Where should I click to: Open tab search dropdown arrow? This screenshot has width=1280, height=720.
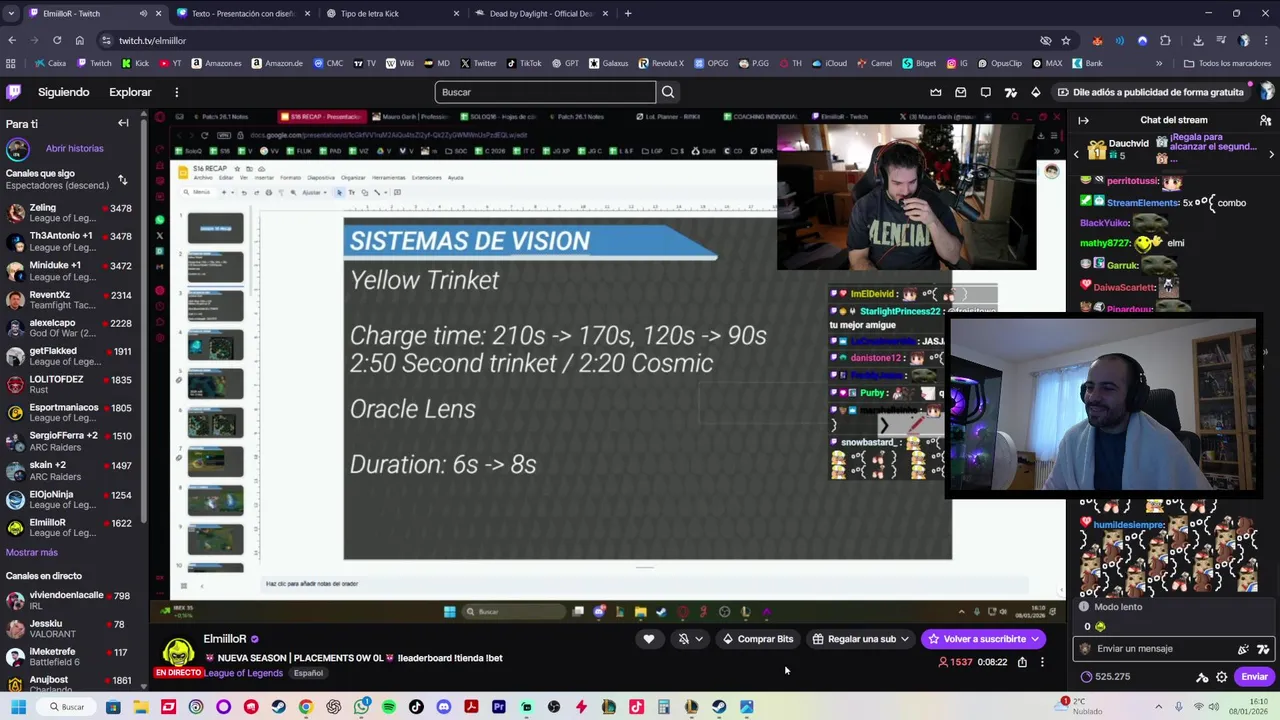(11, 14)
